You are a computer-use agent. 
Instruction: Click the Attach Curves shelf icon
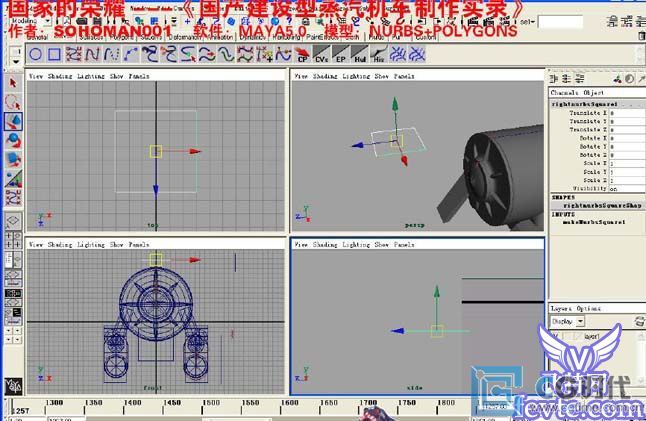[150, 54]
